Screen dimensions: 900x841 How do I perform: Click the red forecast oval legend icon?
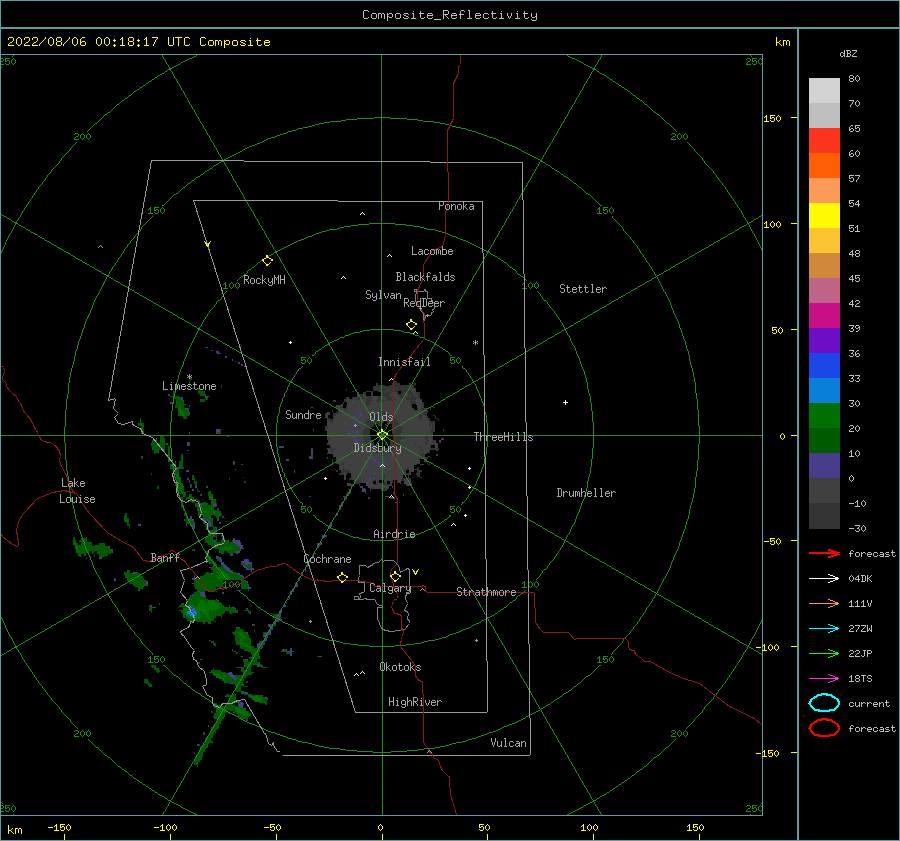click(824, 728)
